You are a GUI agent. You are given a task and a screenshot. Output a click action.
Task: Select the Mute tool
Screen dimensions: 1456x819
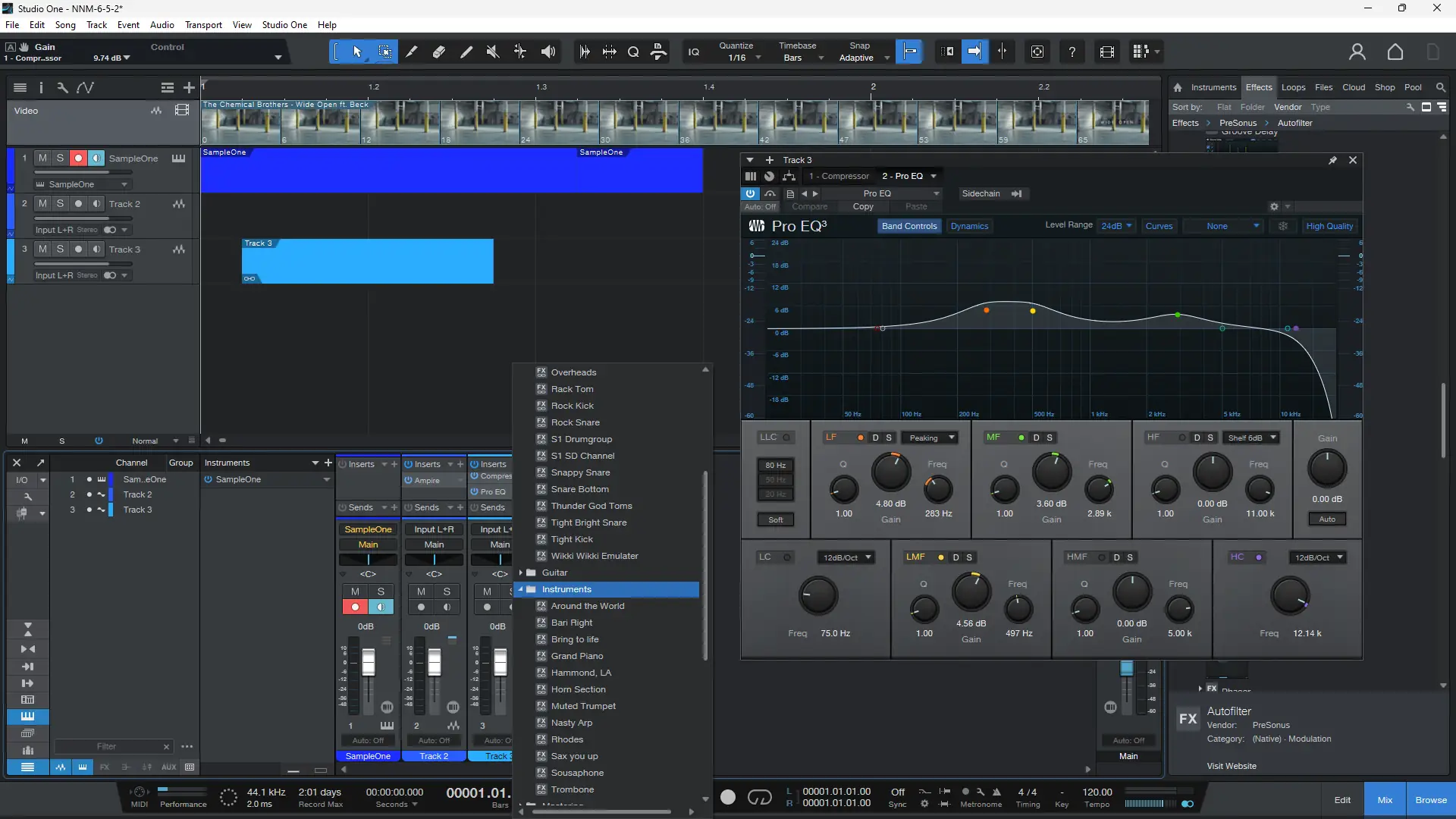pos(493,52)
